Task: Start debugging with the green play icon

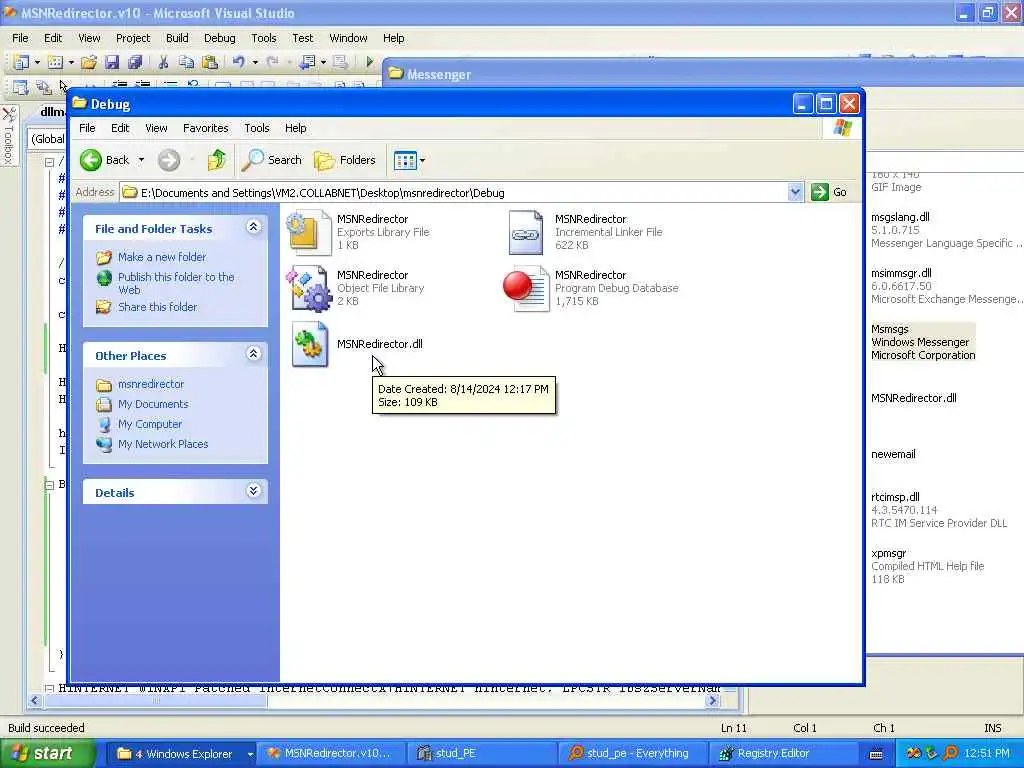Action: pyautogui.click(x=370, y=62)
